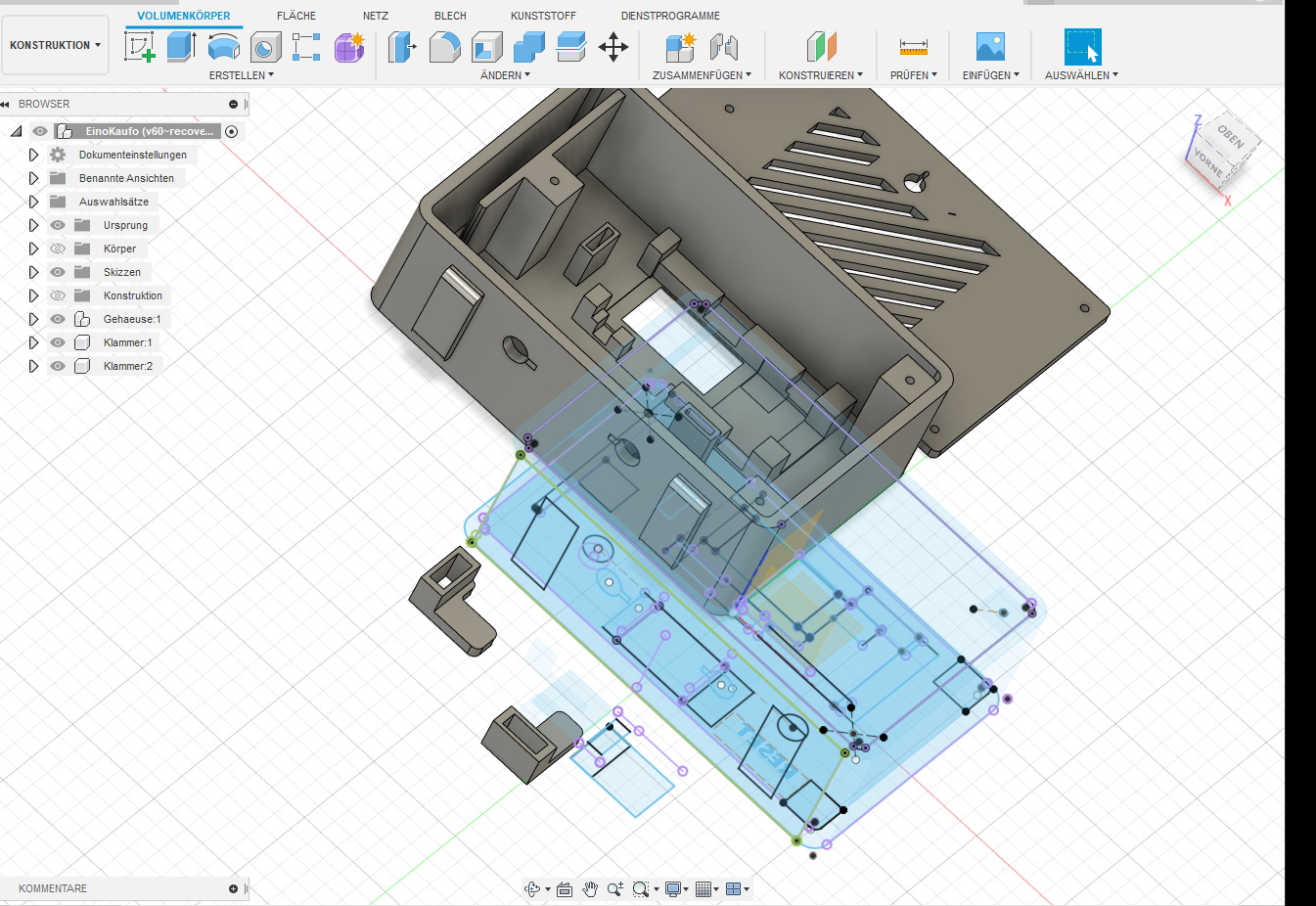The width and height of the screenshot is (1316, 906).
Task: Hide the Klammer:1 component
Action: (58, 342)
